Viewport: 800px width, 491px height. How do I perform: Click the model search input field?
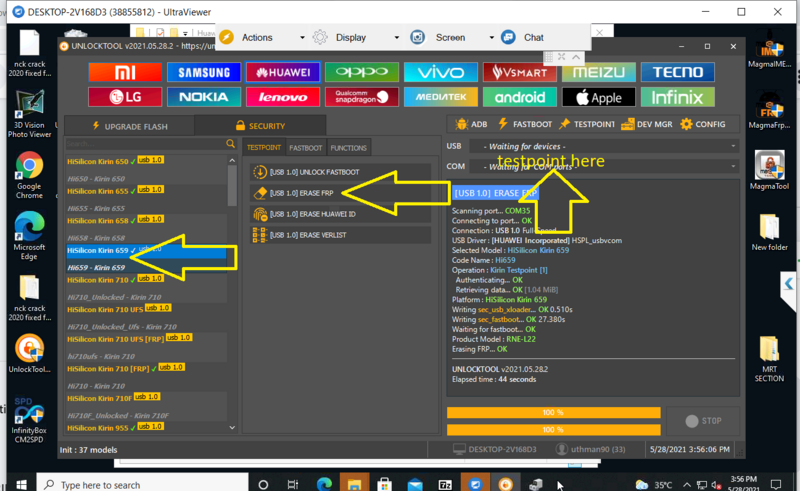[x=145, y=144]
